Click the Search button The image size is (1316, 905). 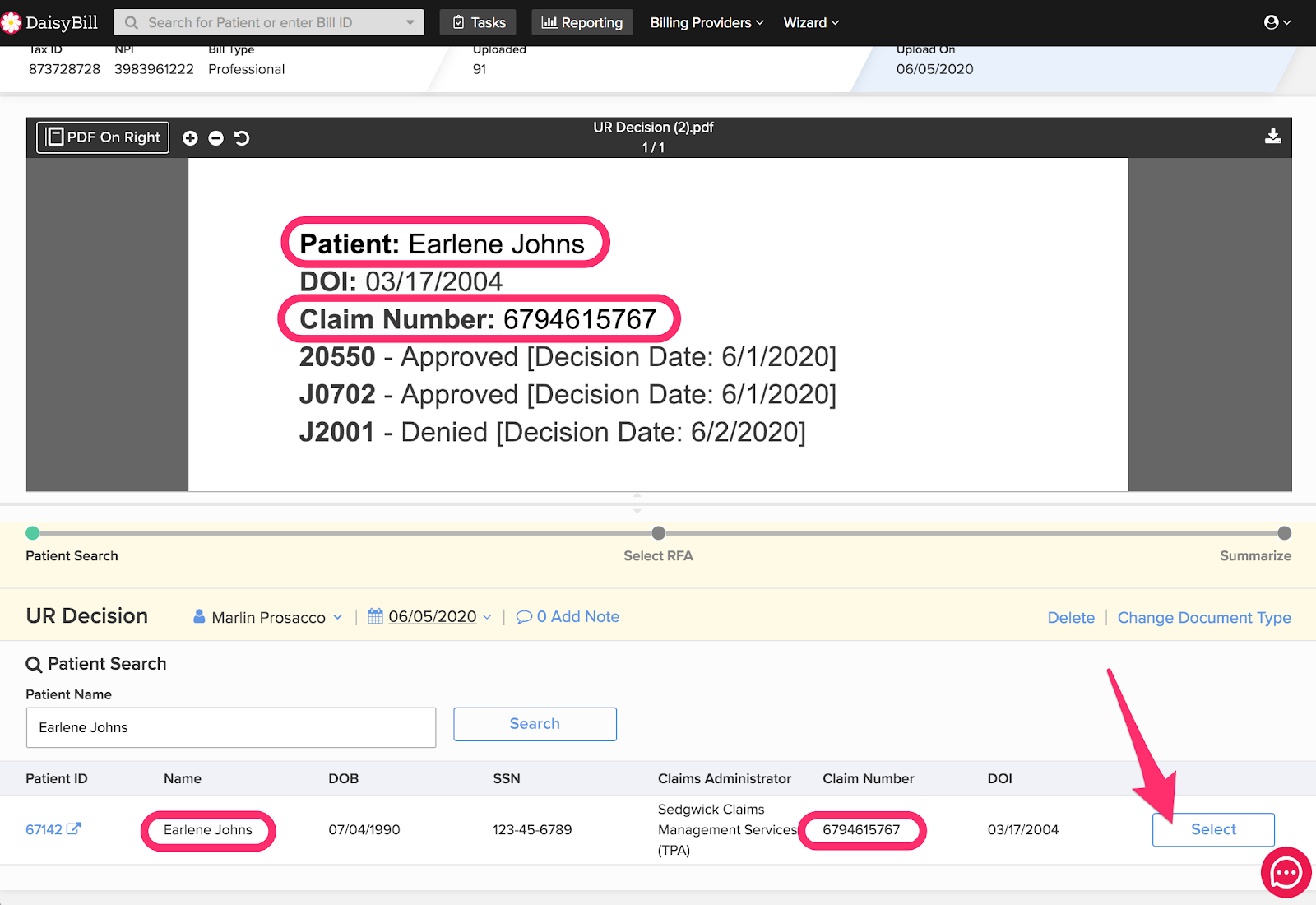coord(535,724)
